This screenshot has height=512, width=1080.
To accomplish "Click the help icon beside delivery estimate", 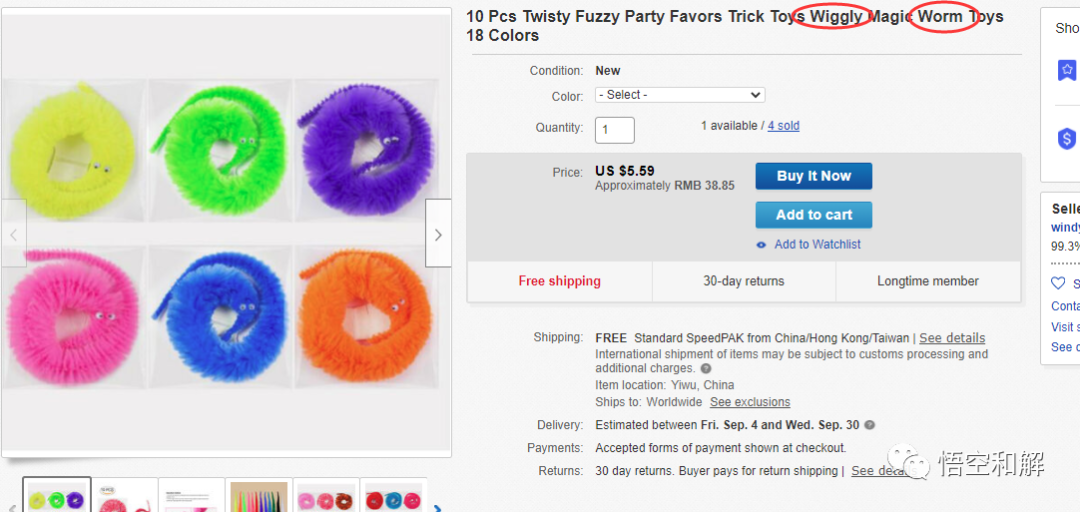I will 870,425.
